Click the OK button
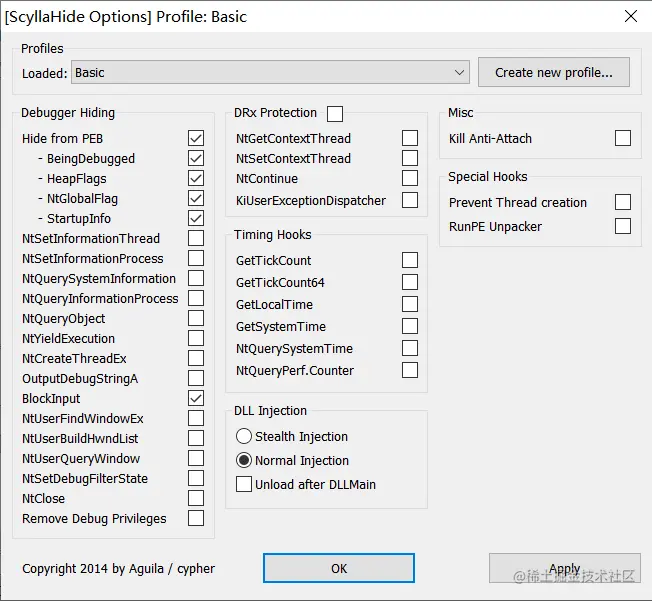This screenshot has width=652, height=601. (x=339, y=568)
